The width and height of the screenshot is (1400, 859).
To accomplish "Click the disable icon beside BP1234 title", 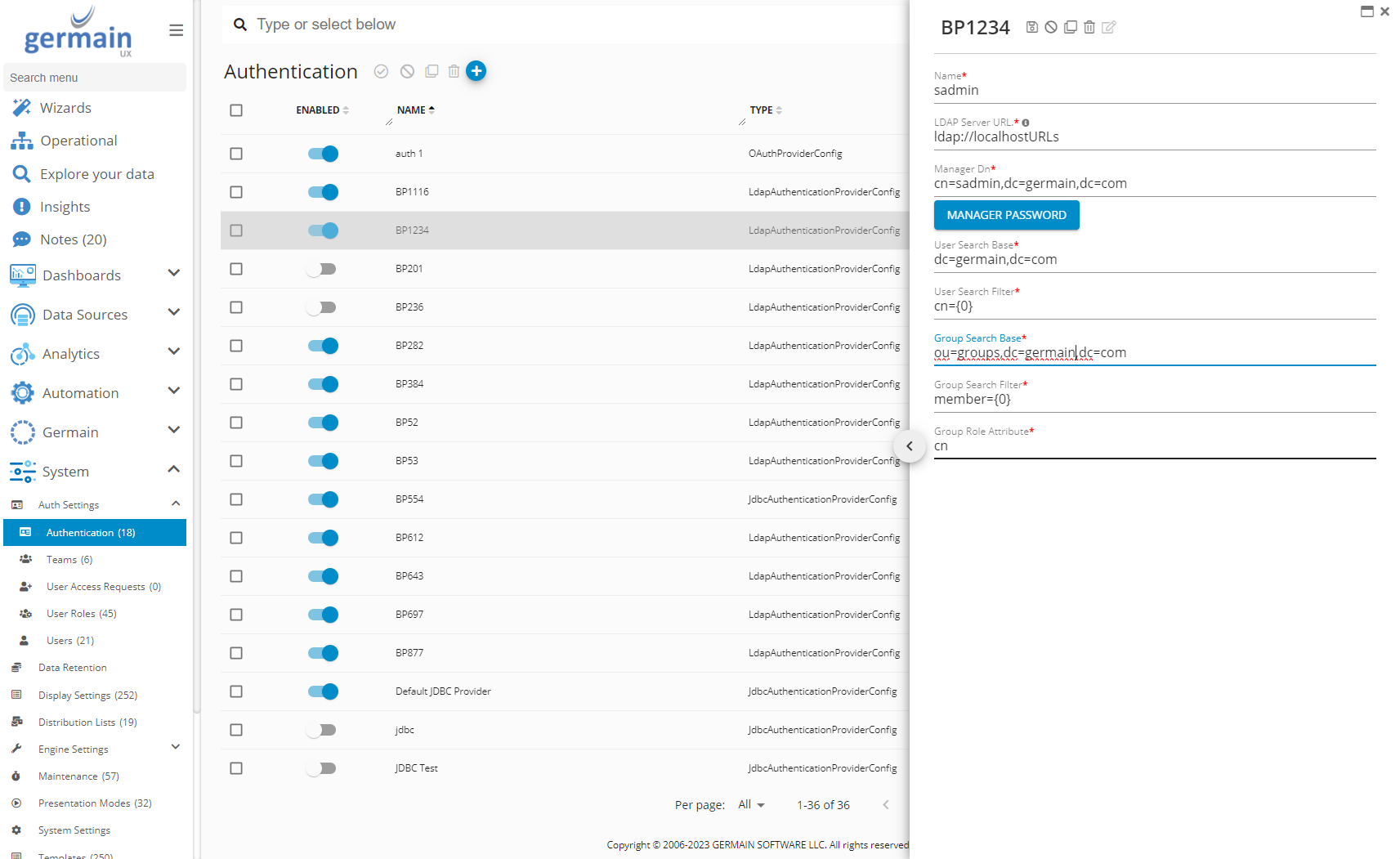I will point(1051,28).
